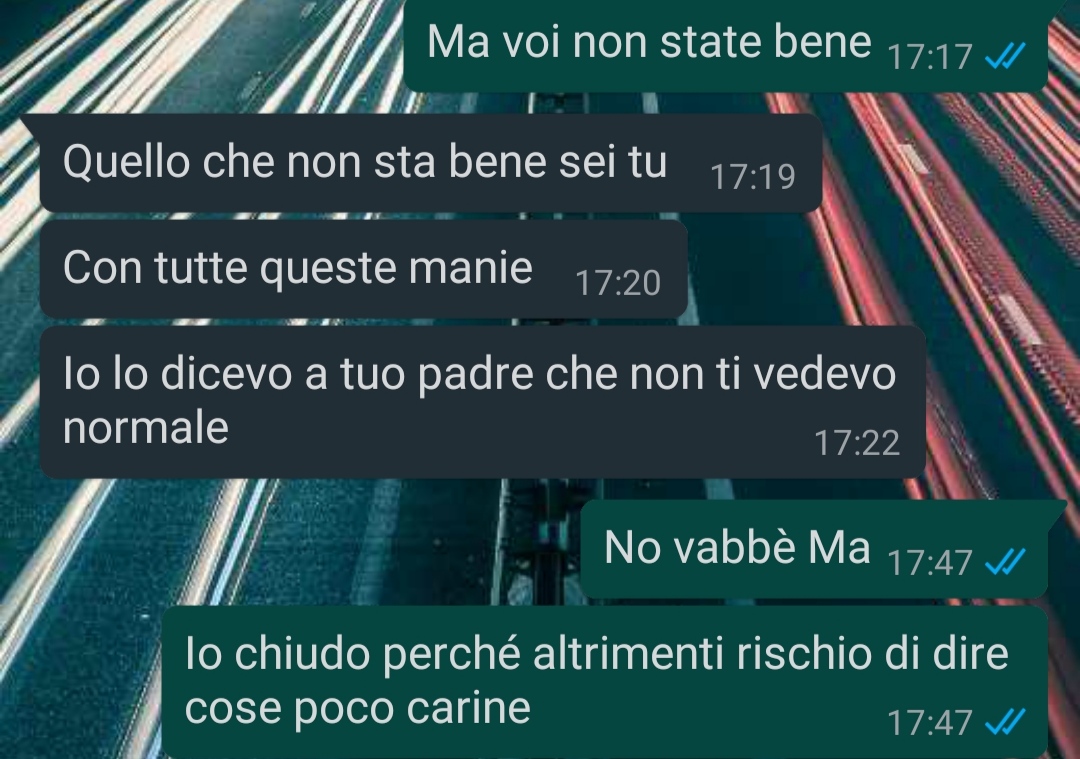Tap the blue read-receipt ticks at 17:17

pos(1005,56)
